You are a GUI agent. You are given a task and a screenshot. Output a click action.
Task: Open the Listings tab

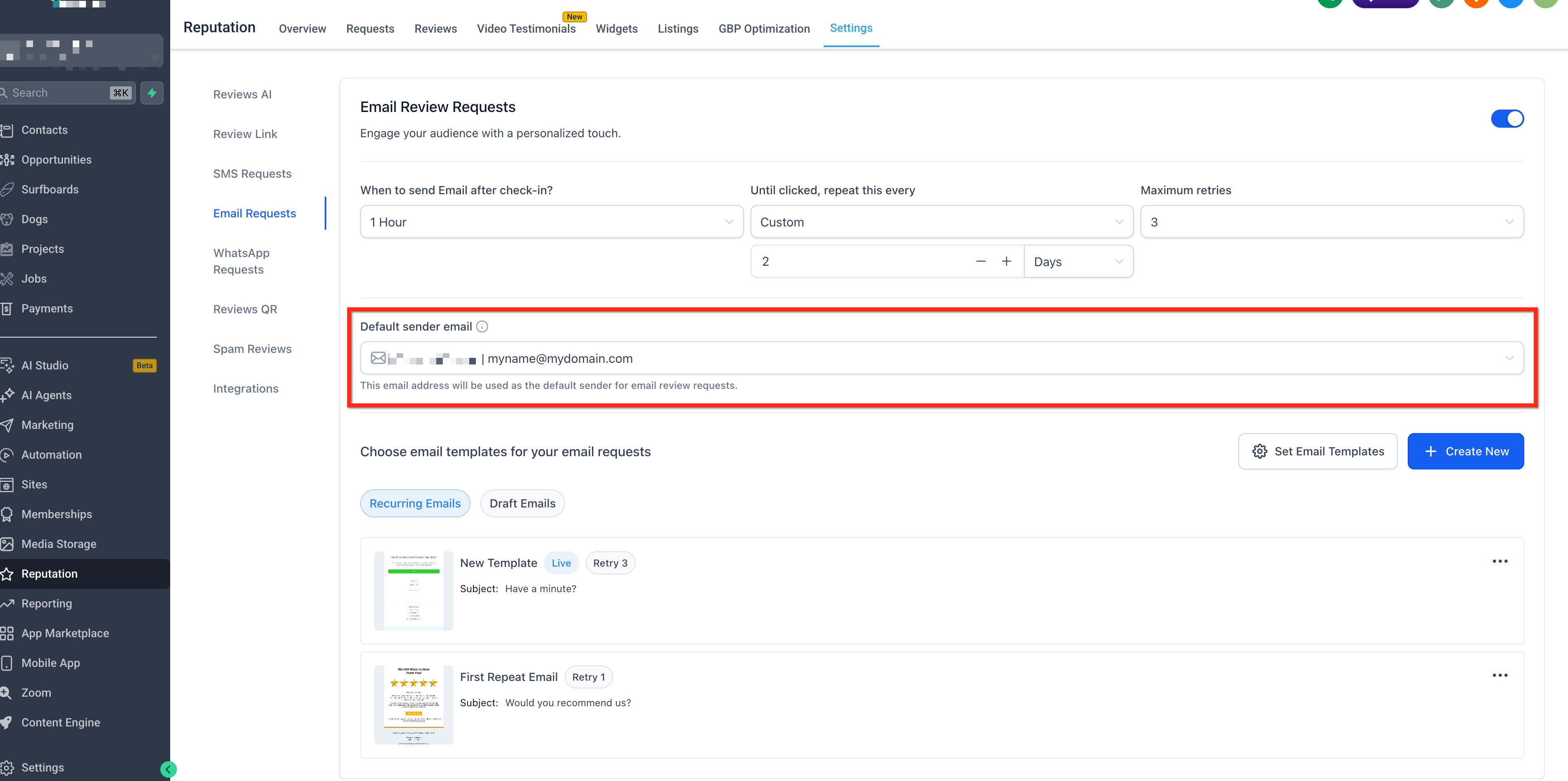(x=678, y=29)
